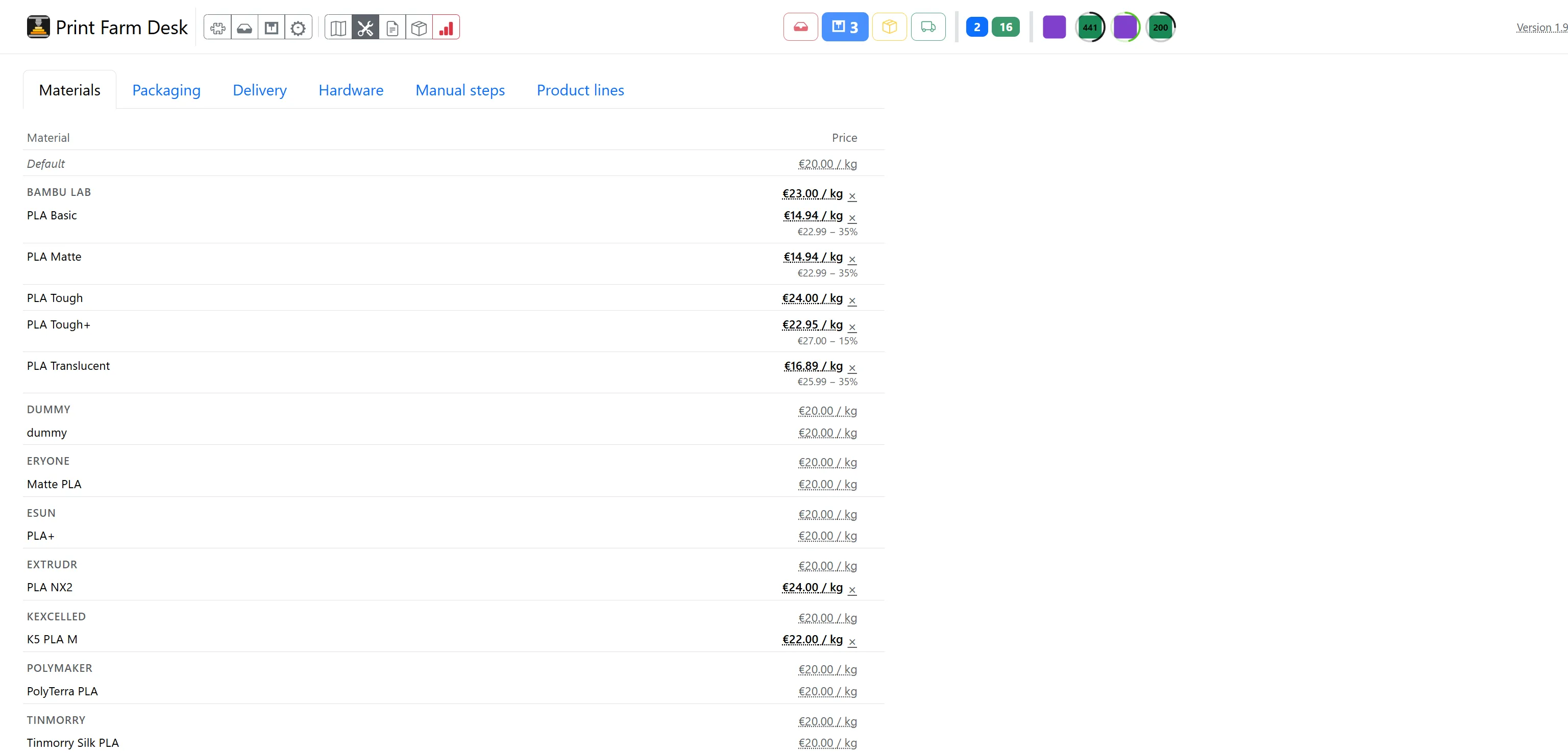Viewport: 1568px width, 755px height.
Task: Edit the EXTRUDR brand price
Action: (827, 566)
